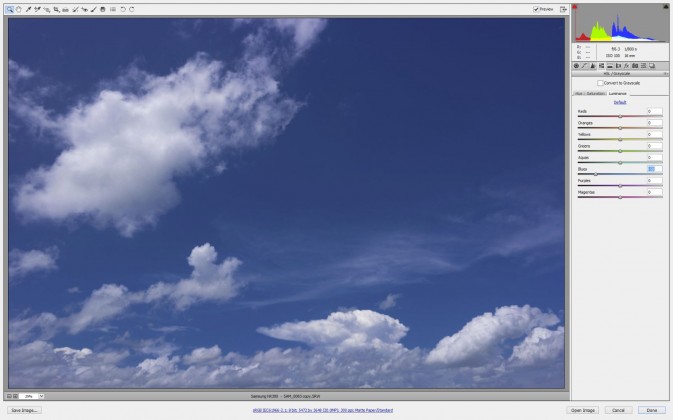Select the Hand tool
This screenshot has height=420, width=673.
[x=18, y=9]
